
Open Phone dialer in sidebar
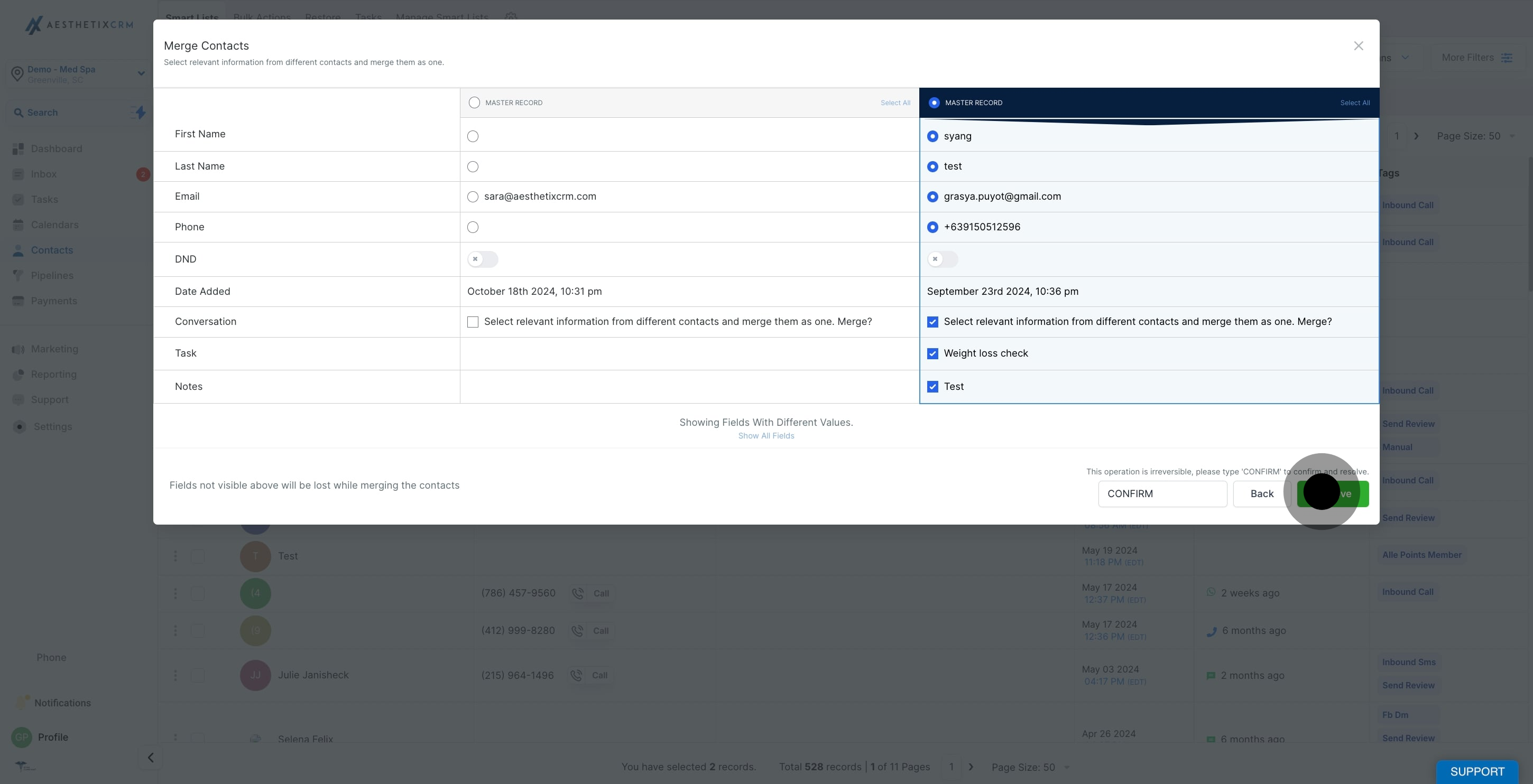click(x=51, y=657)
